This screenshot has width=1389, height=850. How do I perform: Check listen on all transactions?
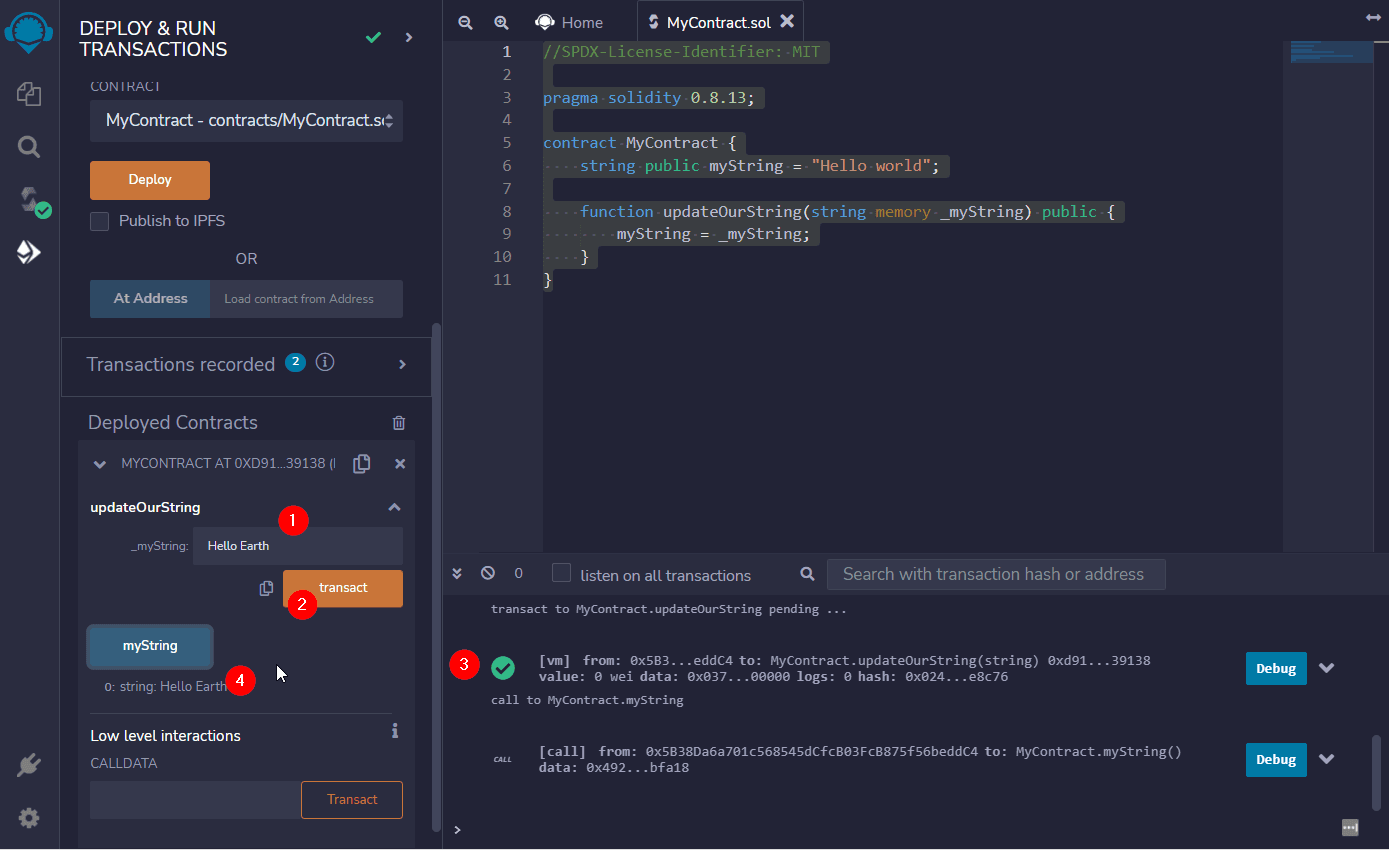click(562, 573)
